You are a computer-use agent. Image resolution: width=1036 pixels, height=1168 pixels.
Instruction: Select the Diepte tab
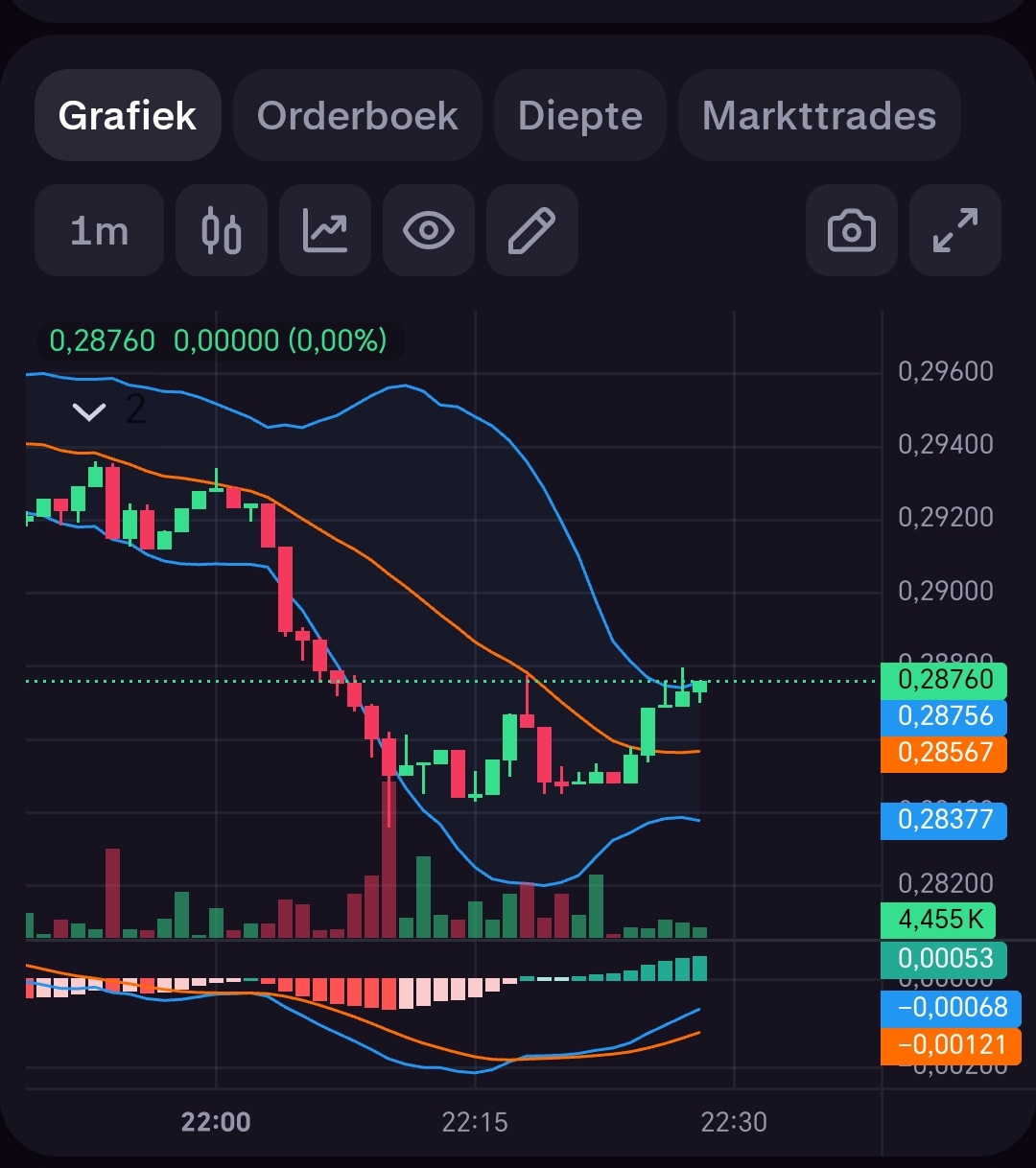pyautogui.click(x=580, y=116)
